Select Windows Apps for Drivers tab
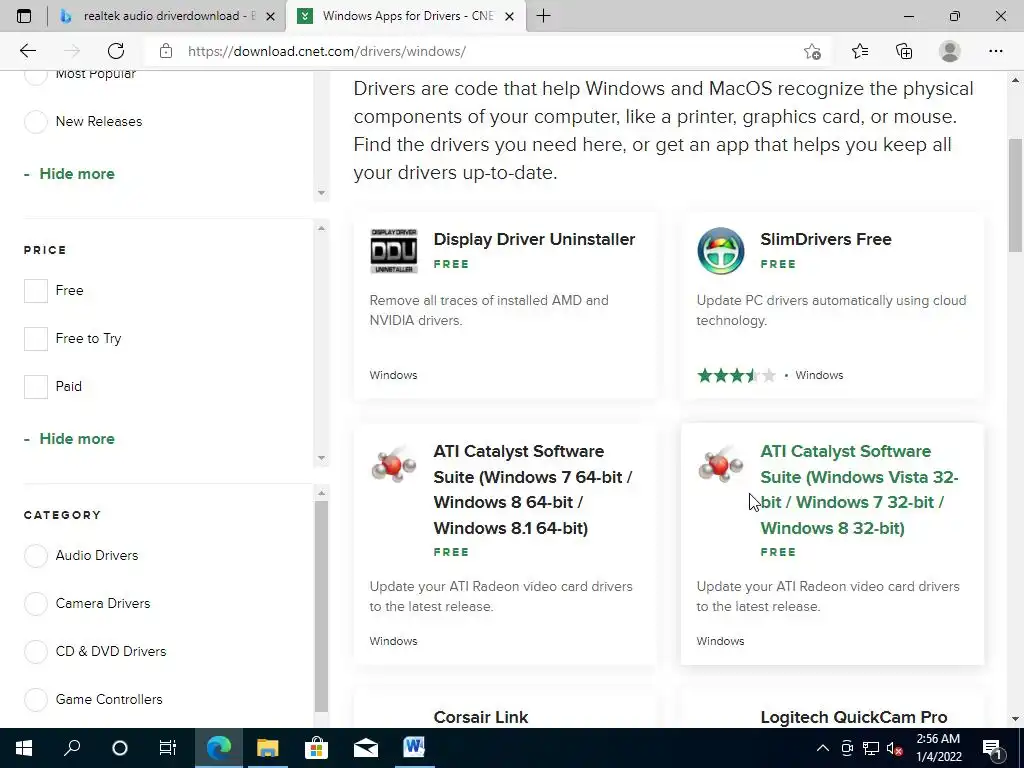The height and width of the screenshot is (768, 1024). click(x=406, y=16)
